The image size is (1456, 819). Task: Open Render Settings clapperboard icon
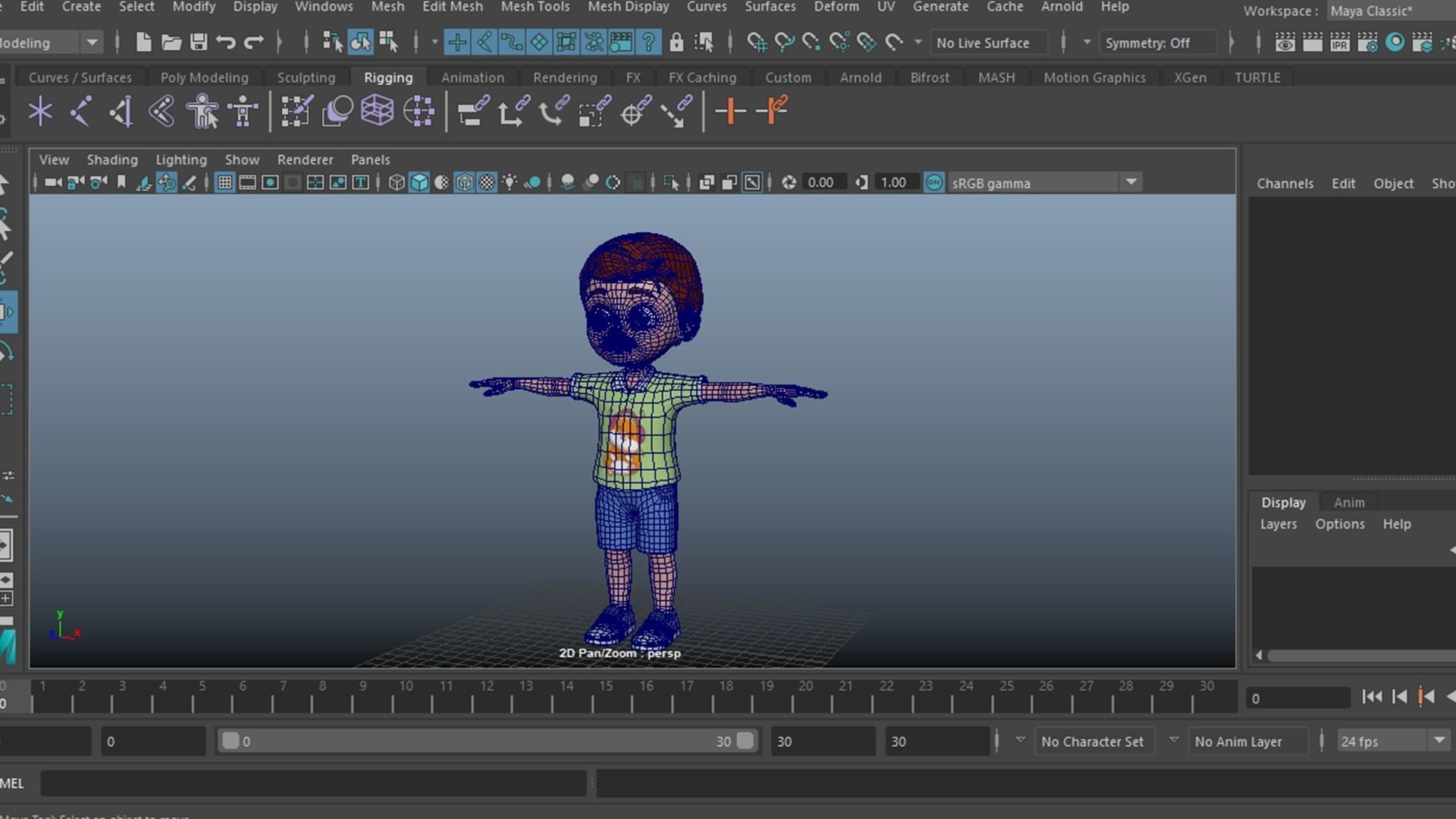(1367, 42)
